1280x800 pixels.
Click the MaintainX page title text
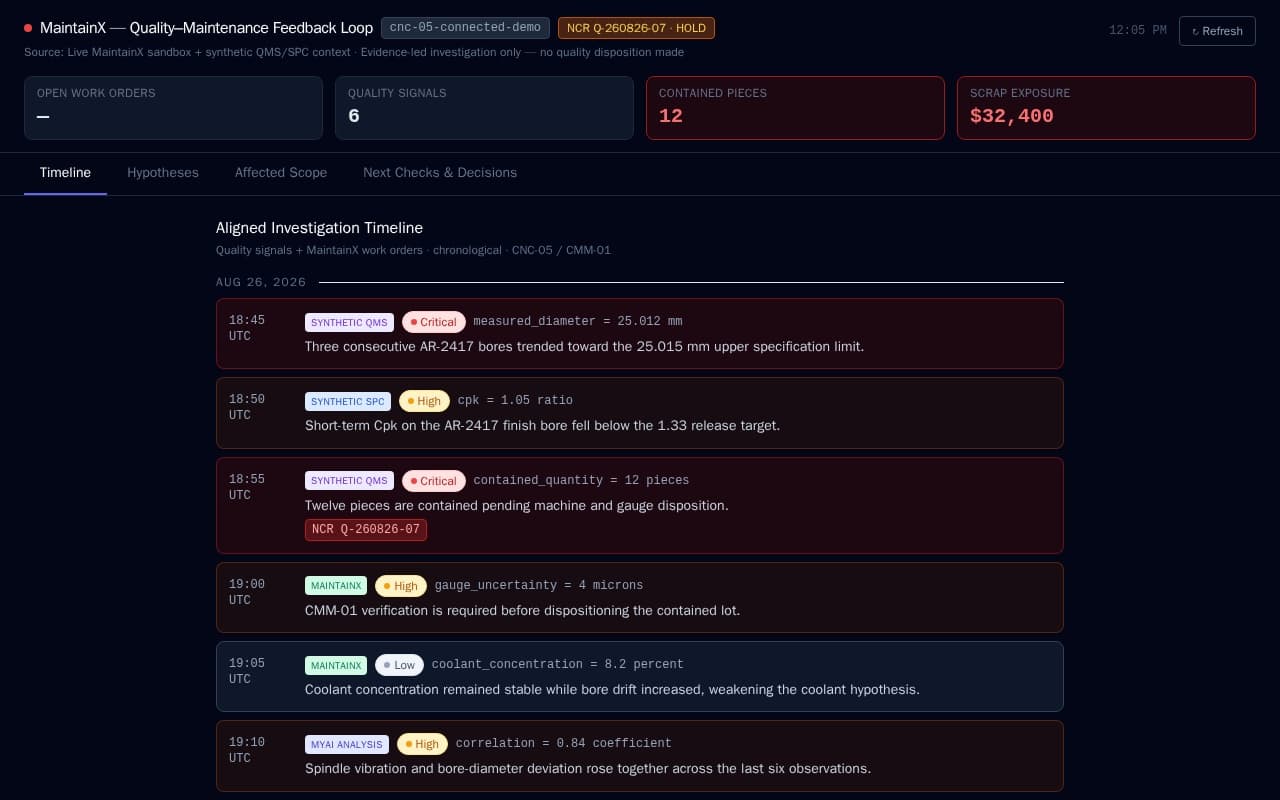[x=206, y=28]
